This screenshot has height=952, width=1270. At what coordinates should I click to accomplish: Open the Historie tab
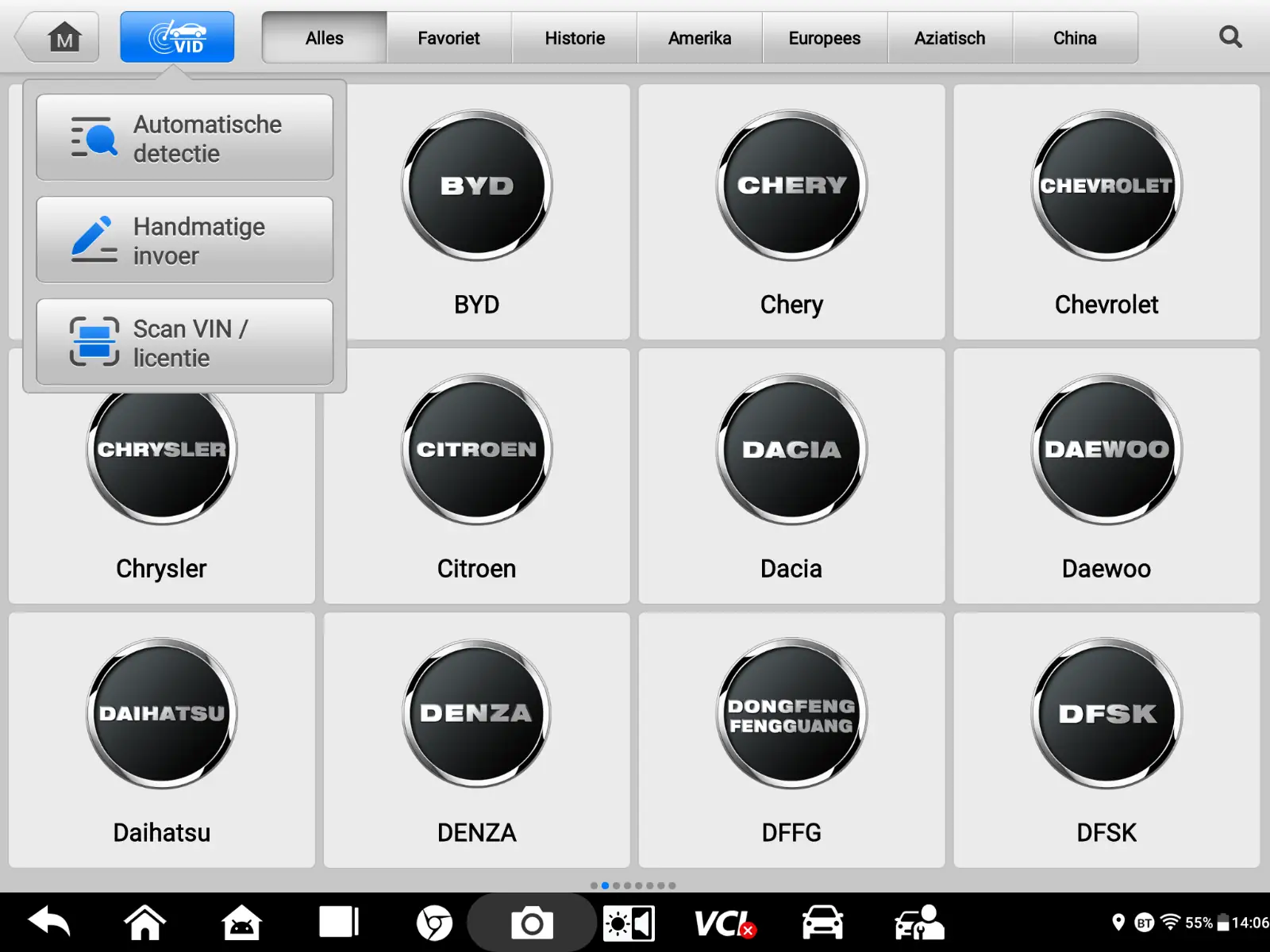pyautogui.click(x=575, y=38)
